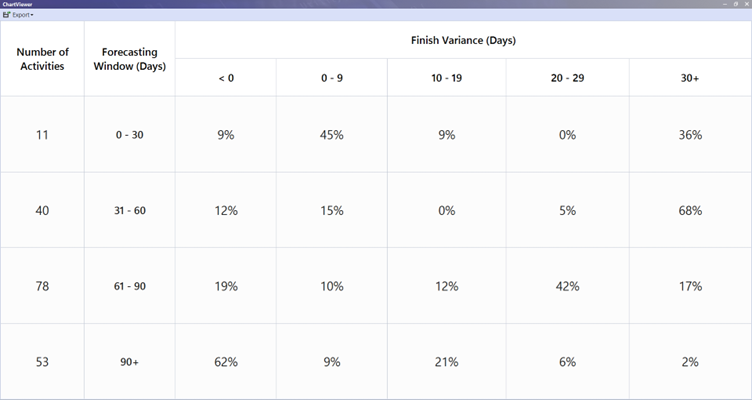The height and width of the screenshot is (400, 752).
Task: Select the 68% cell in the table
Action: (690, 211)
